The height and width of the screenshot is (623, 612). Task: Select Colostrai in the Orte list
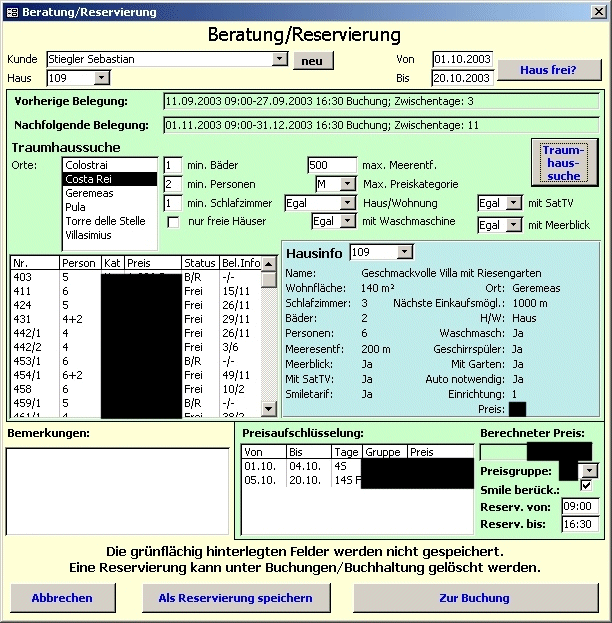[x=110, y=165]
